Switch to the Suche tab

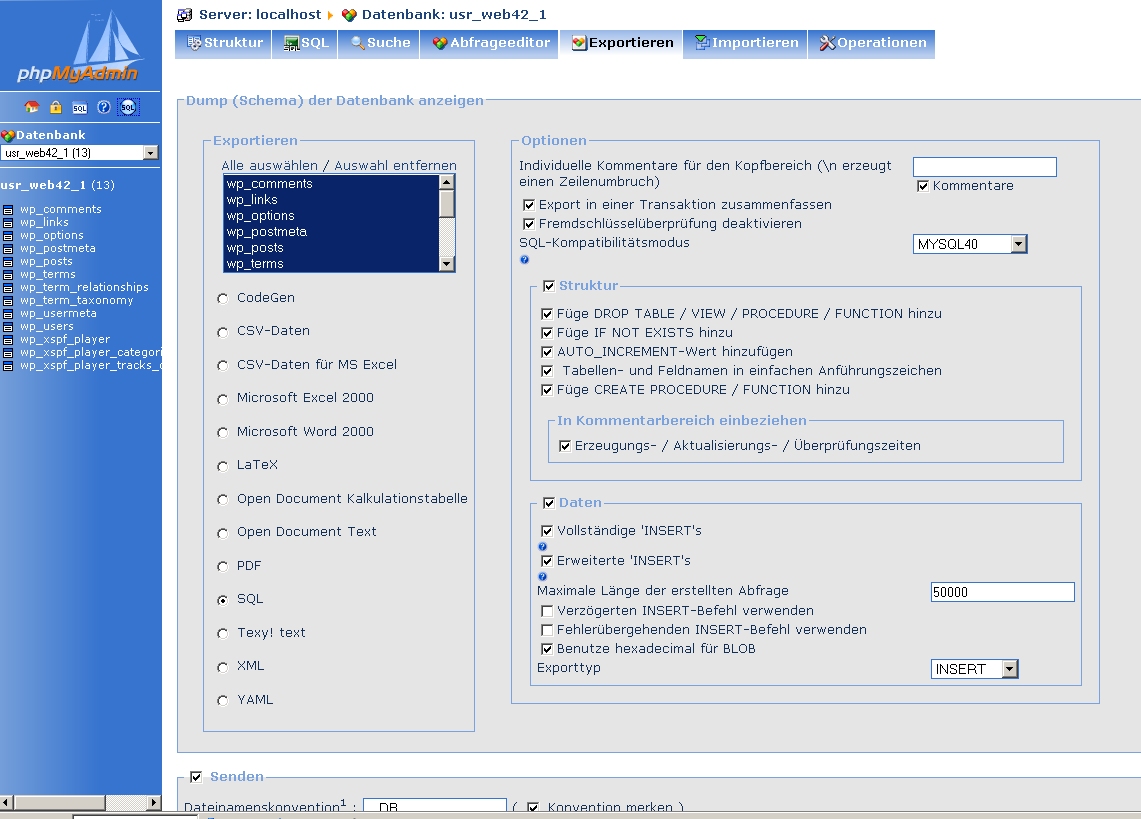click(380, 43)
